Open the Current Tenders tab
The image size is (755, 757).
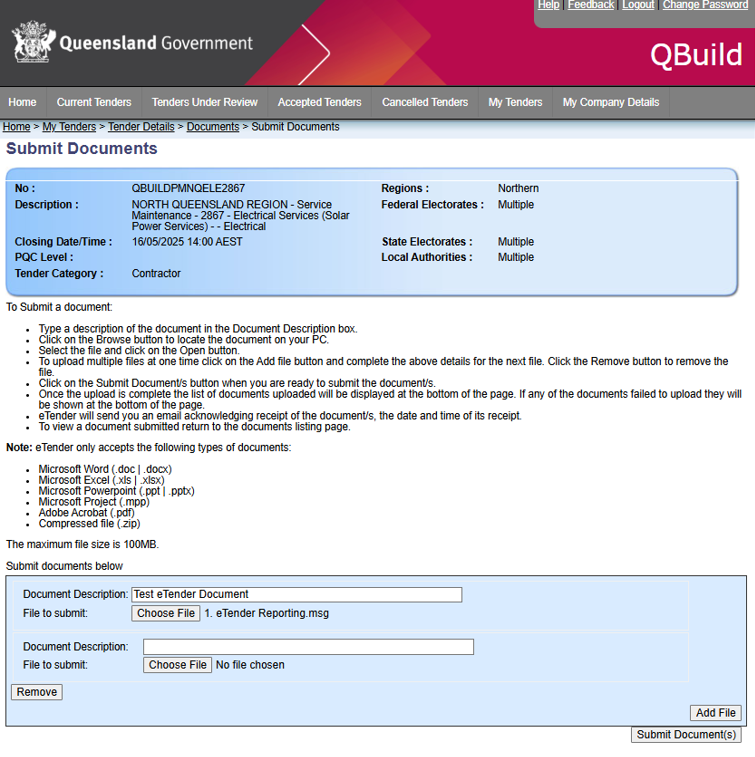(x=94, y=102)
